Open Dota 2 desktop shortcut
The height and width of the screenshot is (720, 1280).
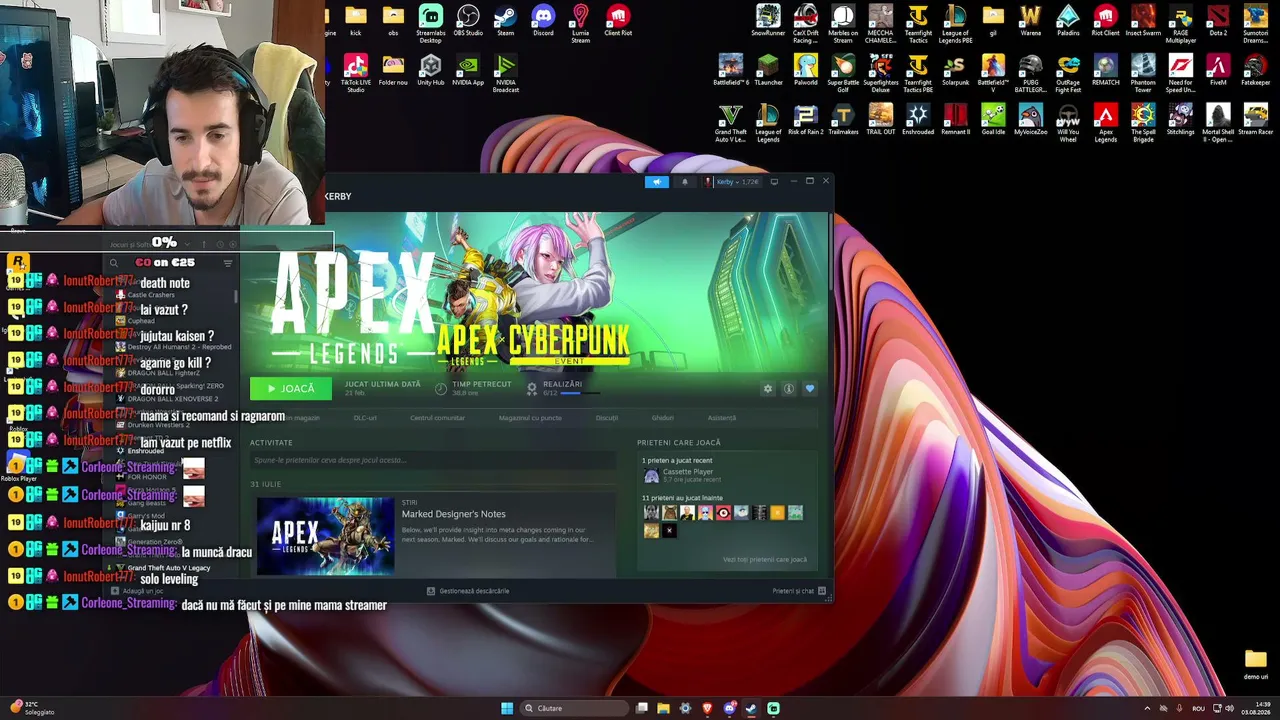(1218, 21)
